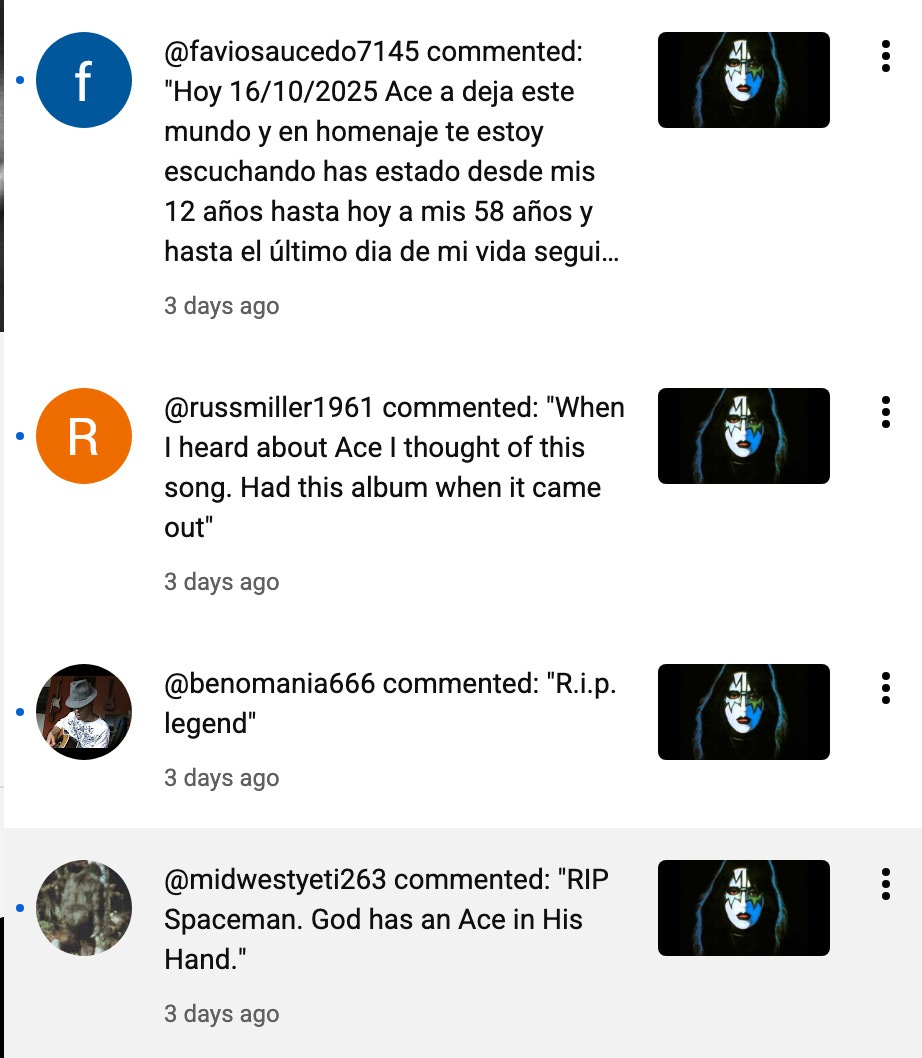
Task: Click unread blue dot beside faviosaucedo7145 notification
Action: tap(20, 80)
